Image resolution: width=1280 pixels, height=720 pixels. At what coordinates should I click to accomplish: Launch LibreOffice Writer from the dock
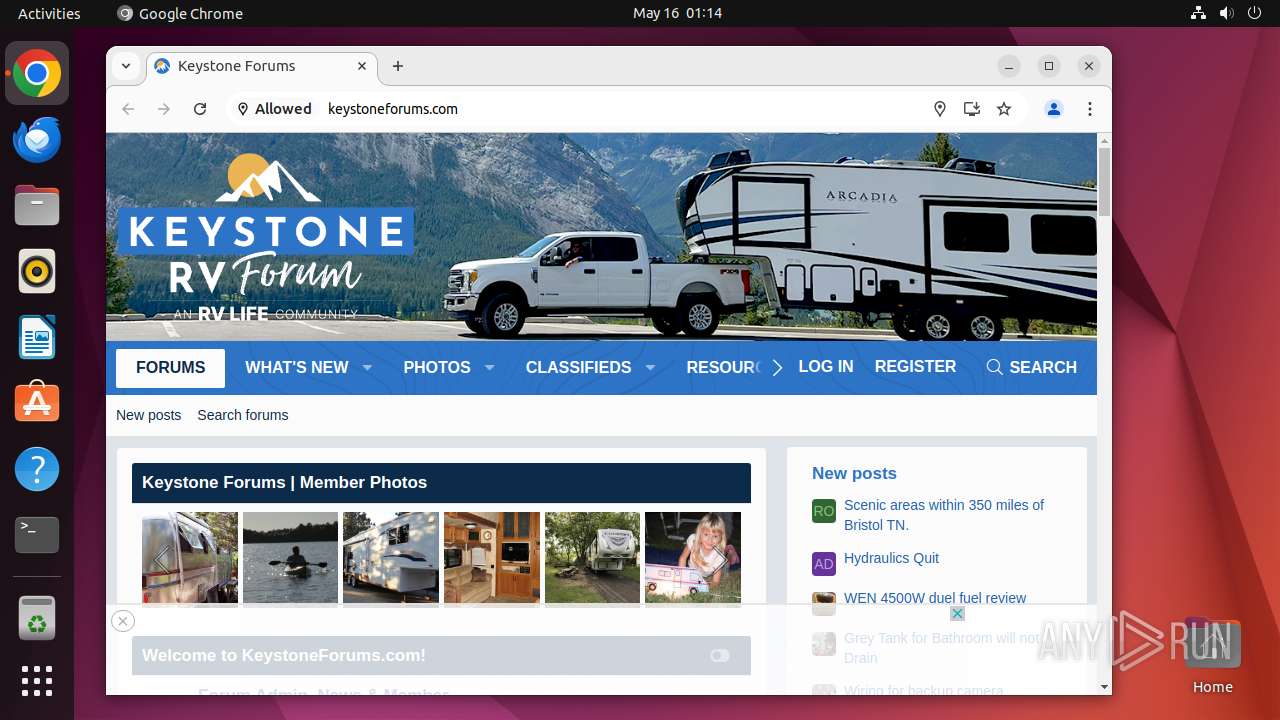click(x=37, y=337)
